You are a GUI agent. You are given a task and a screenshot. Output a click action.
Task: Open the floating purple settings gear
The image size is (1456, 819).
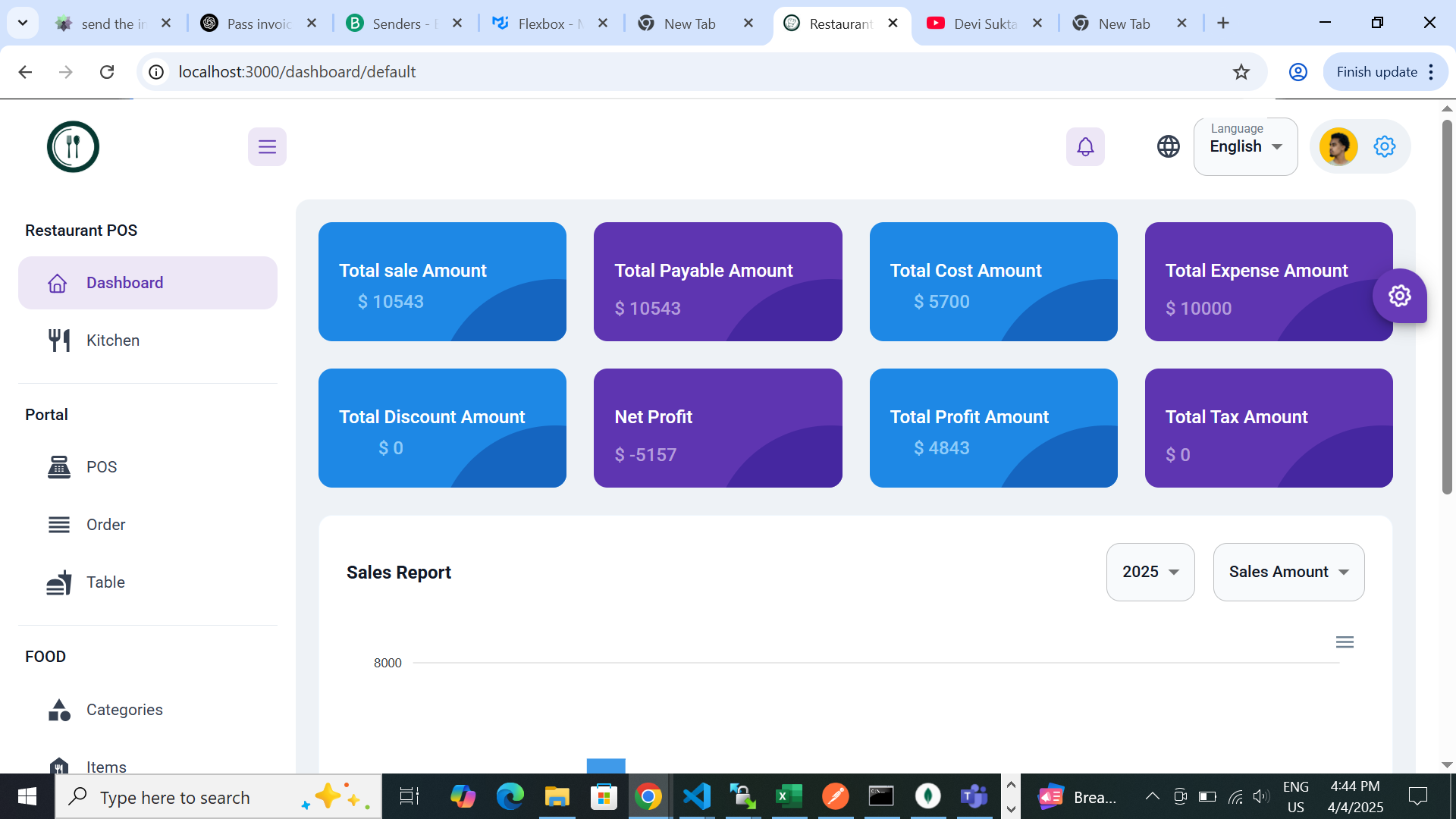1399,296
